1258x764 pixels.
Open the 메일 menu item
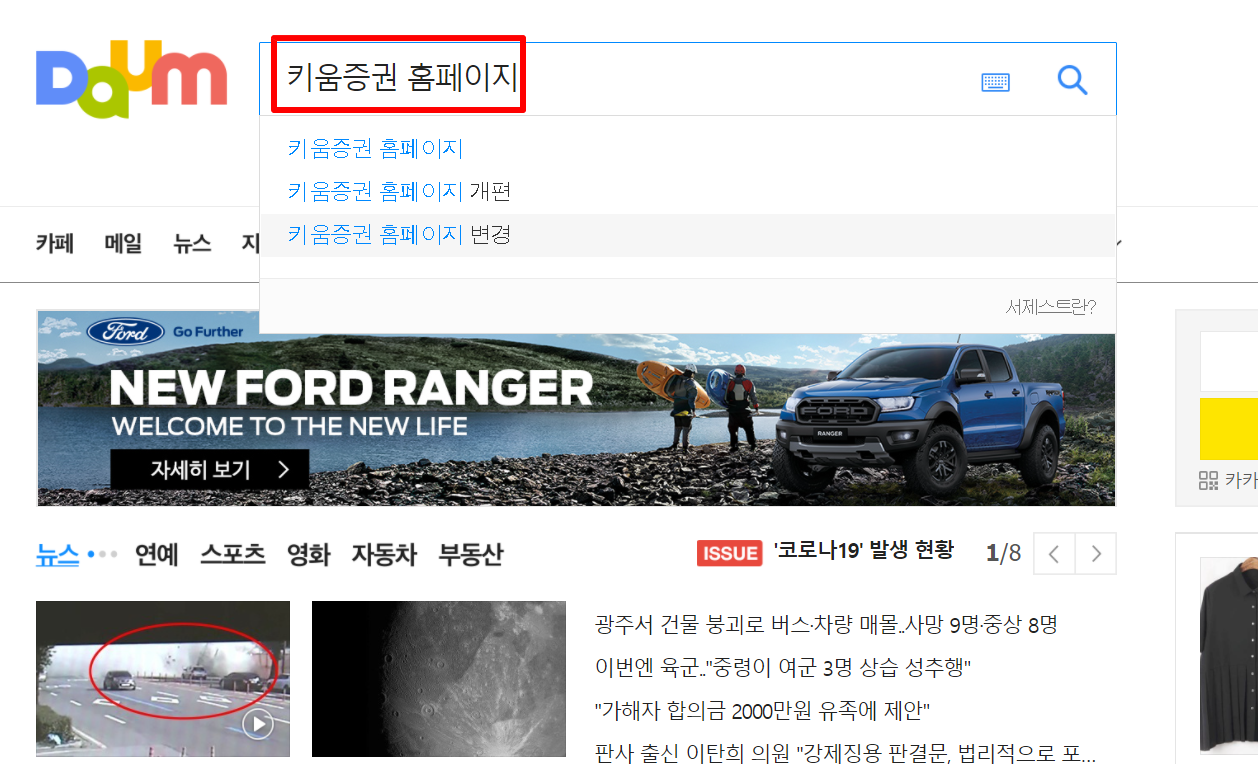123,243
